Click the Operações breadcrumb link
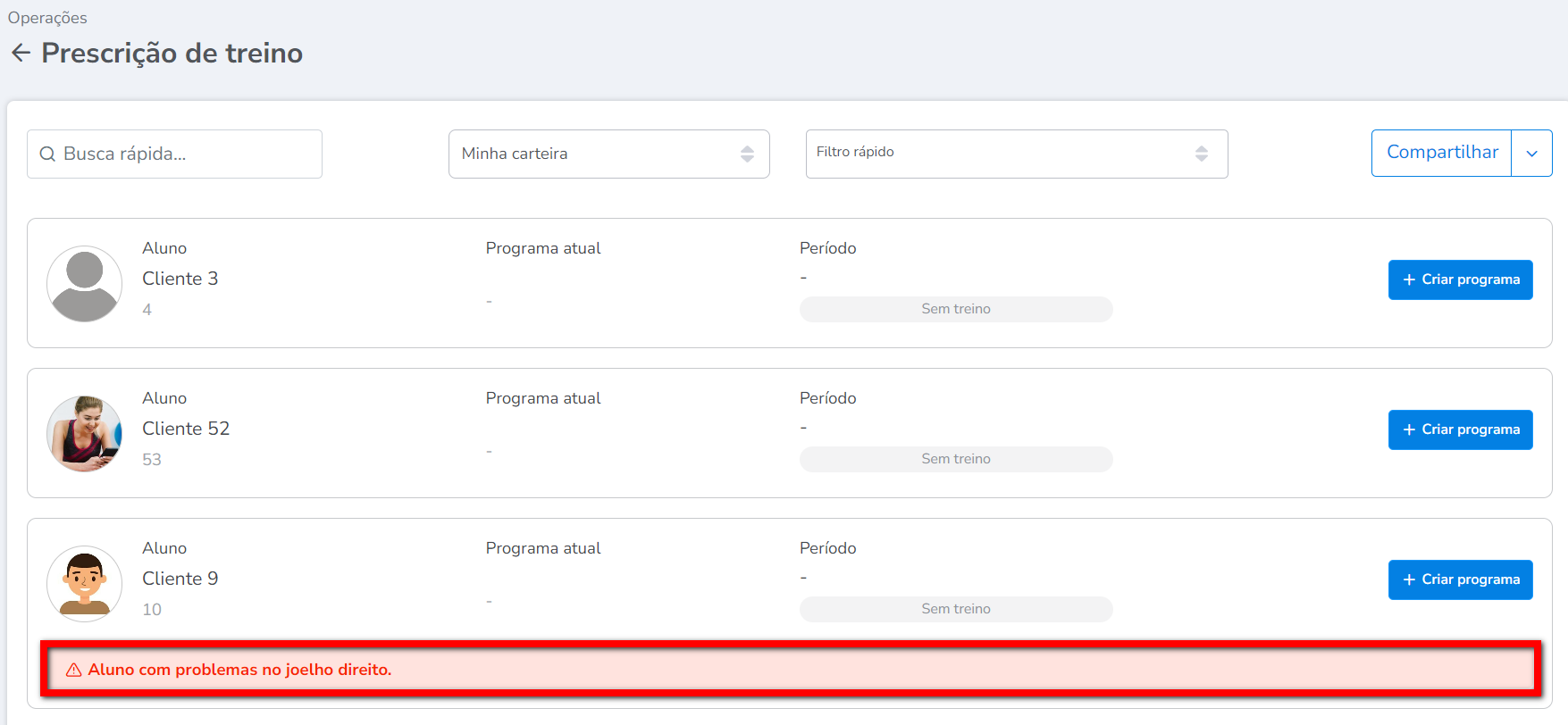Image resolution: width=1568 pixels, height=725 pixels. [x=47, y=18]
